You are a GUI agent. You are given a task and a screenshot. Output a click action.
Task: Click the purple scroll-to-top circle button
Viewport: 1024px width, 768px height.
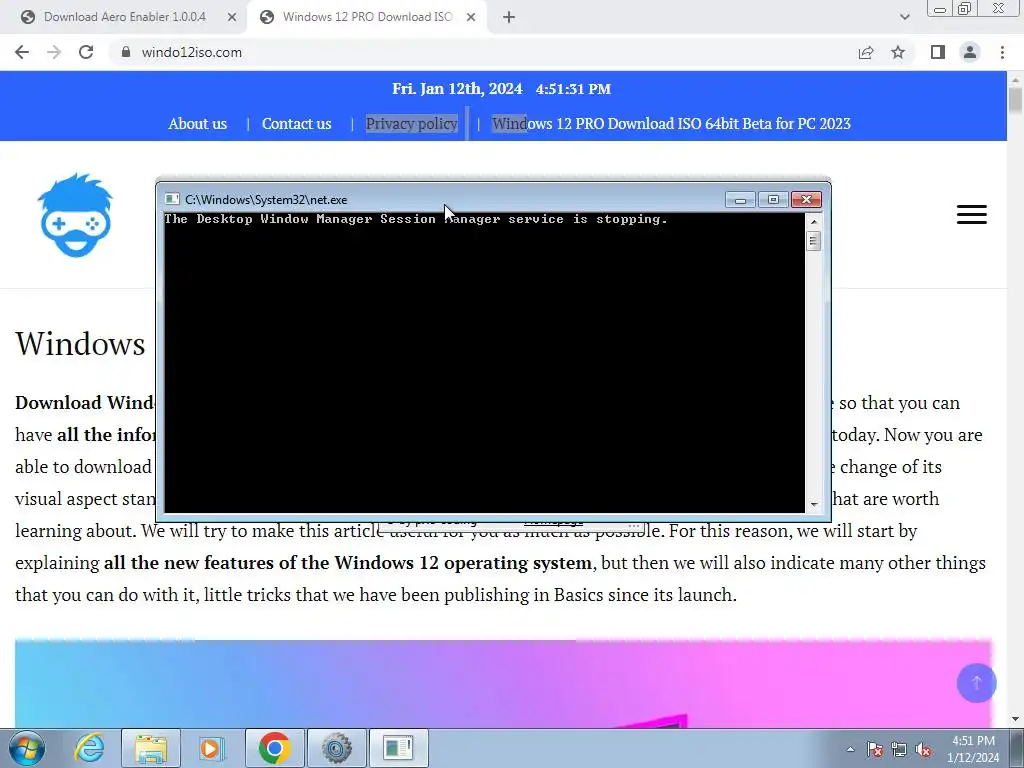pyautogui.click(x=976, y=683)
